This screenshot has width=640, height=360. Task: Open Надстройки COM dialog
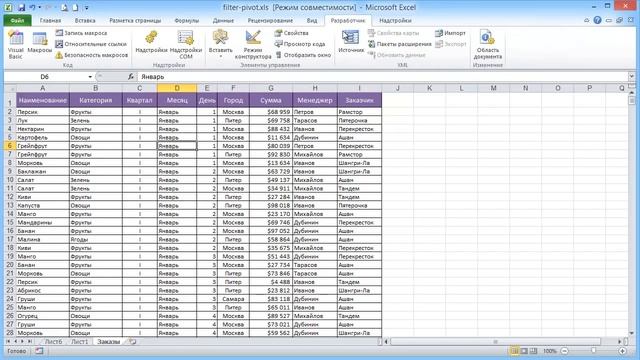[x=186, y=45]
